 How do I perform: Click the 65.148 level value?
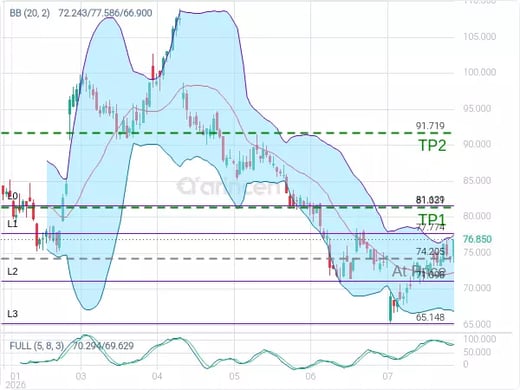point(430,317)
